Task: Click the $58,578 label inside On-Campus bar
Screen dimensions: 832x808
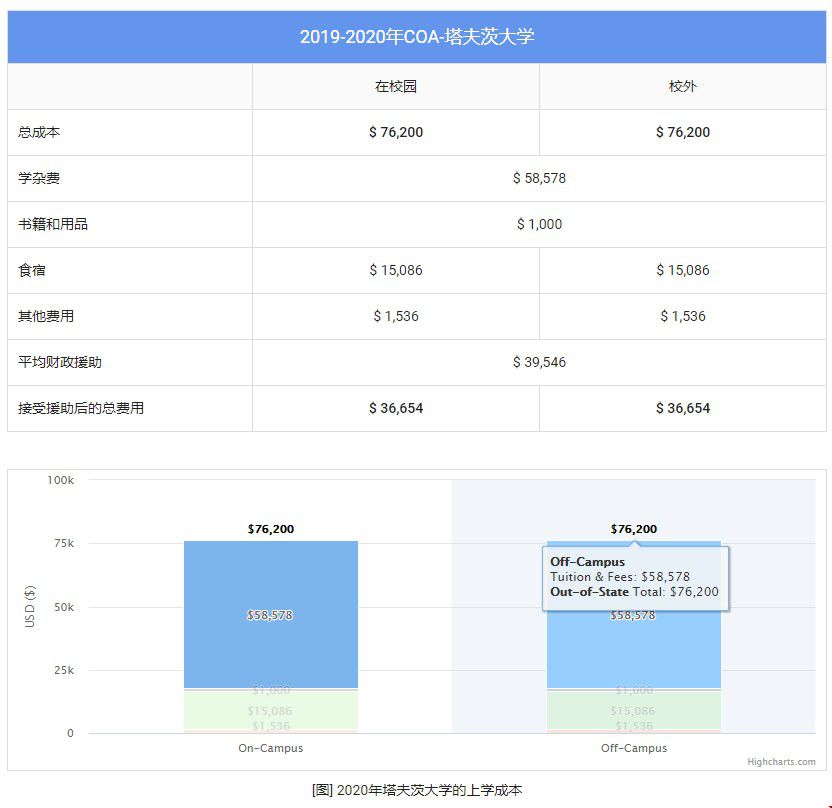Action: (270, 615)
